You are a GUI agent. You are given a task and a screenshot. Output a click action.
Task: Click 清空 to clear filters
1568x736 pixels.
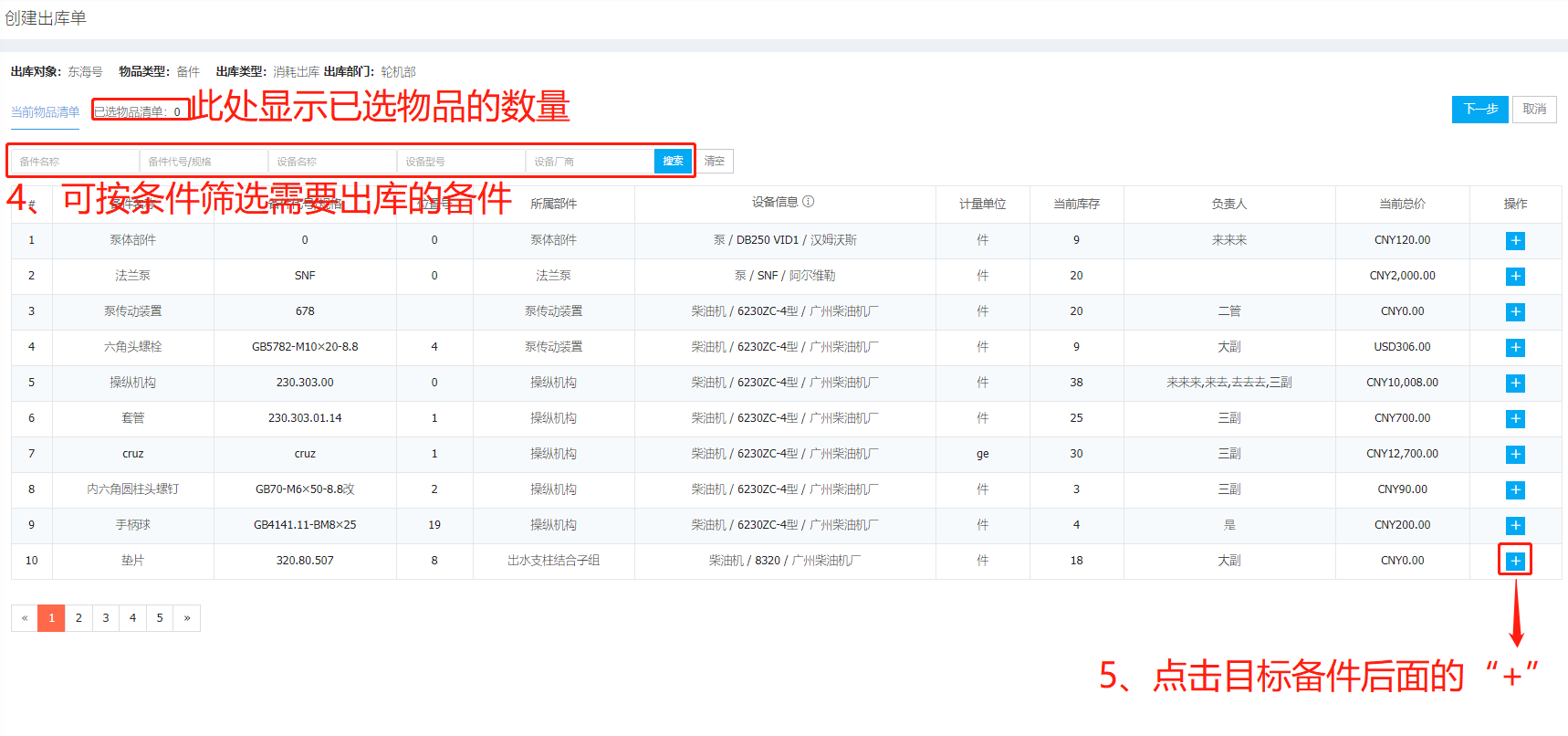tap(715, 161)
